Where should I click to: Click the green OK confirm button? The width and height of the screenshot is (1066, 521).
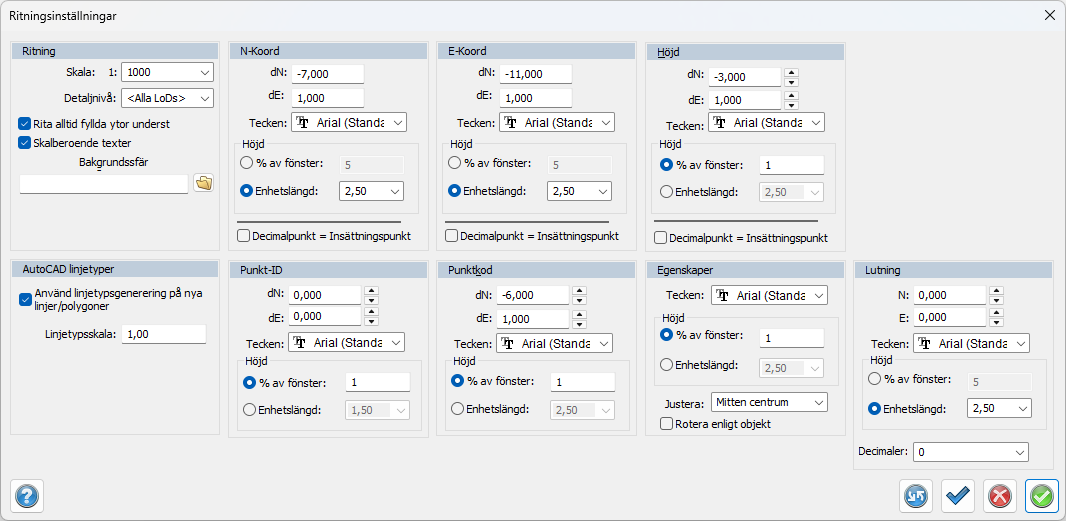1042,495
